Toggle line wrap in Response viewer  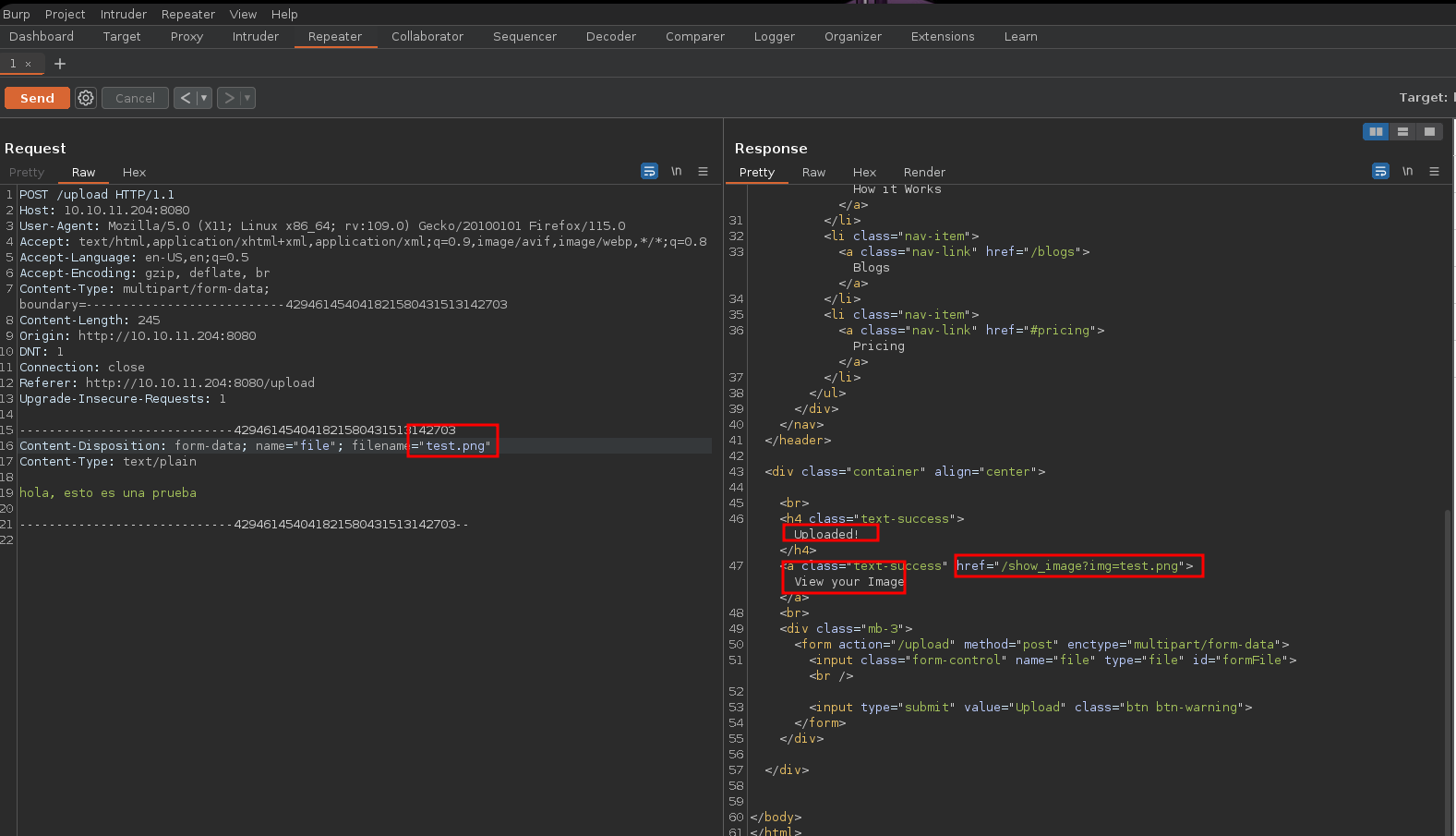click(1380, 172)
